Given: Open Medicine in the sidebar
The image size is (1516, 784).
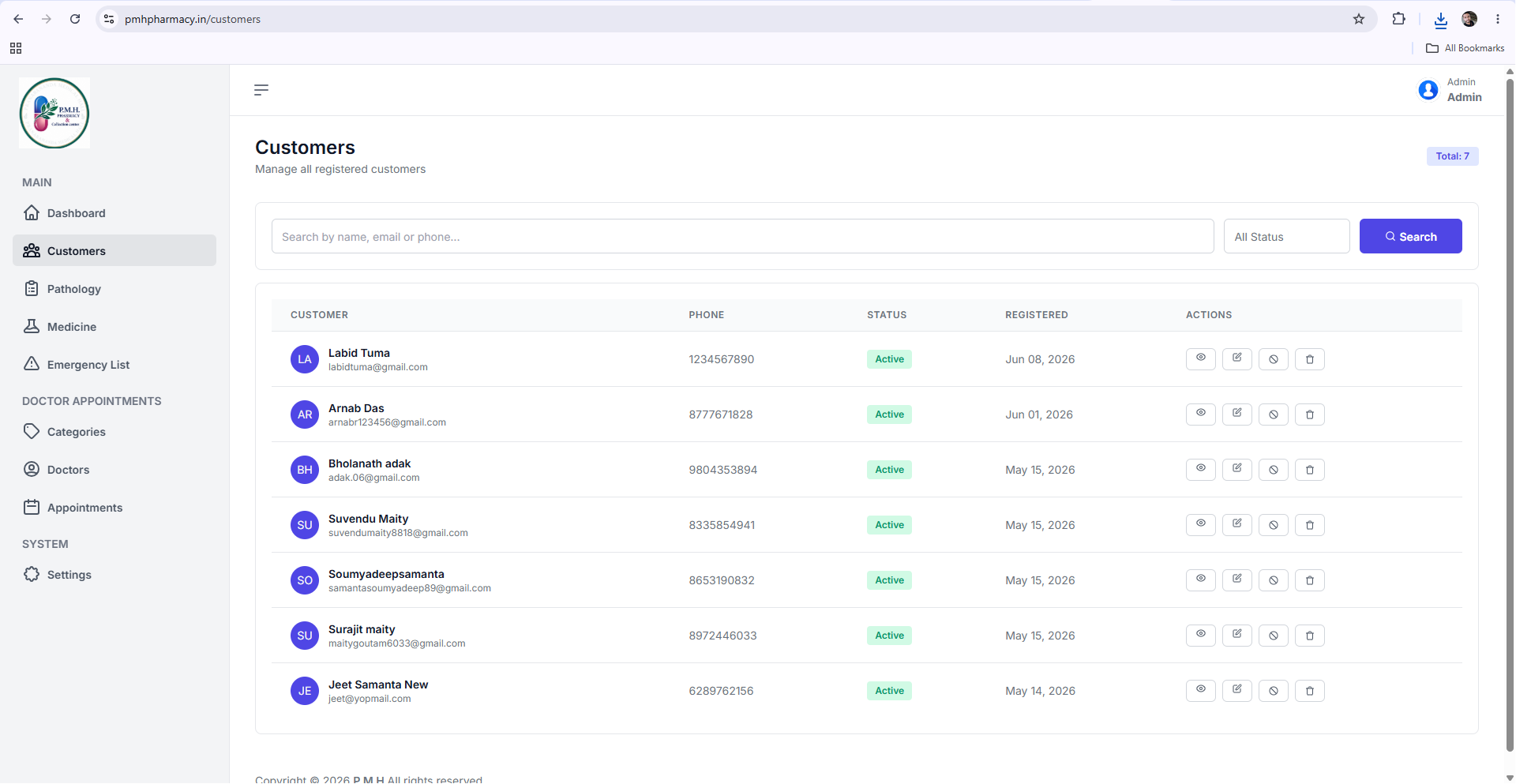Looking at the screenshot, I should tap(114, 326).
